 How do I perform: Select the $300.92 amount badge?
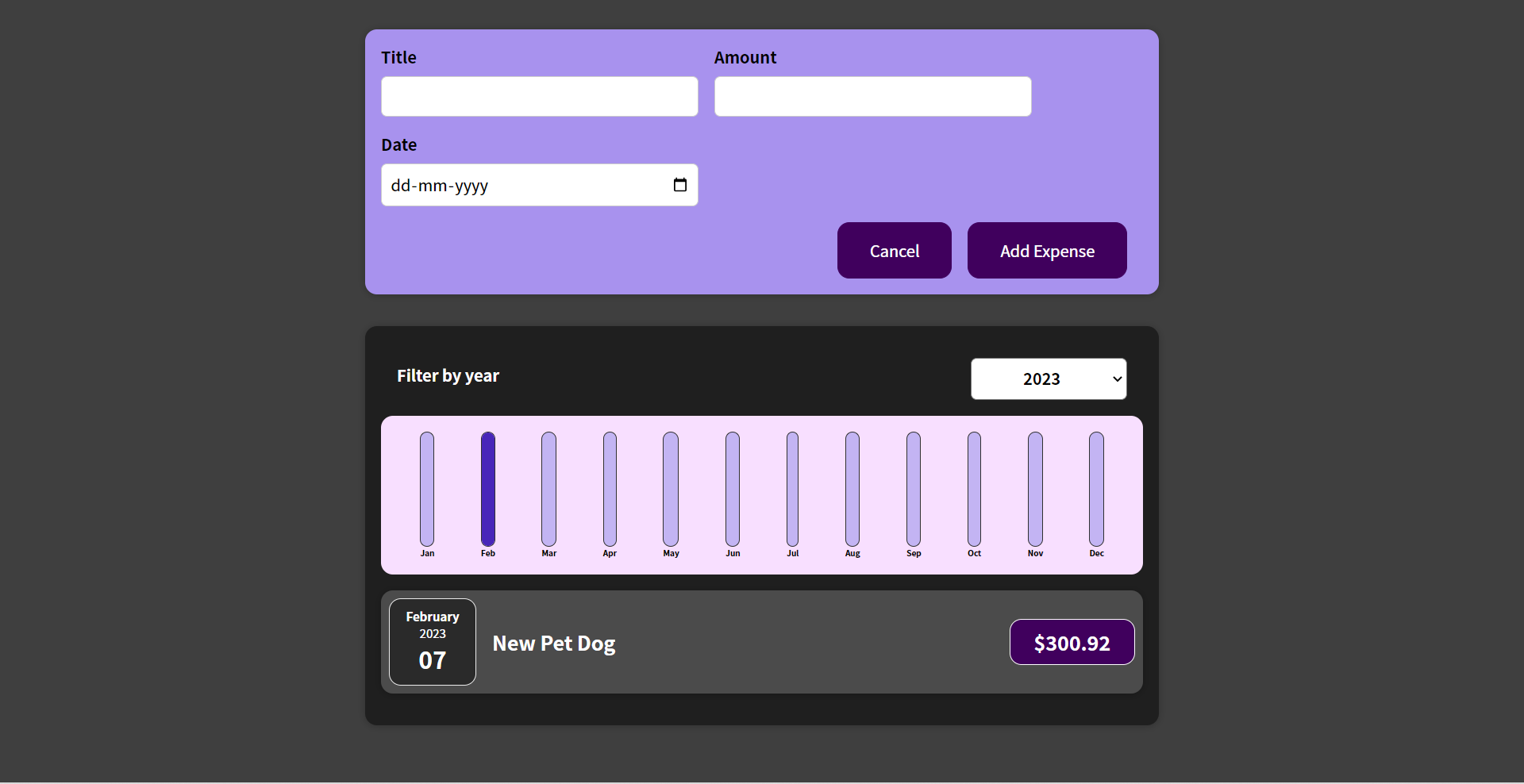pos(1072,642)
